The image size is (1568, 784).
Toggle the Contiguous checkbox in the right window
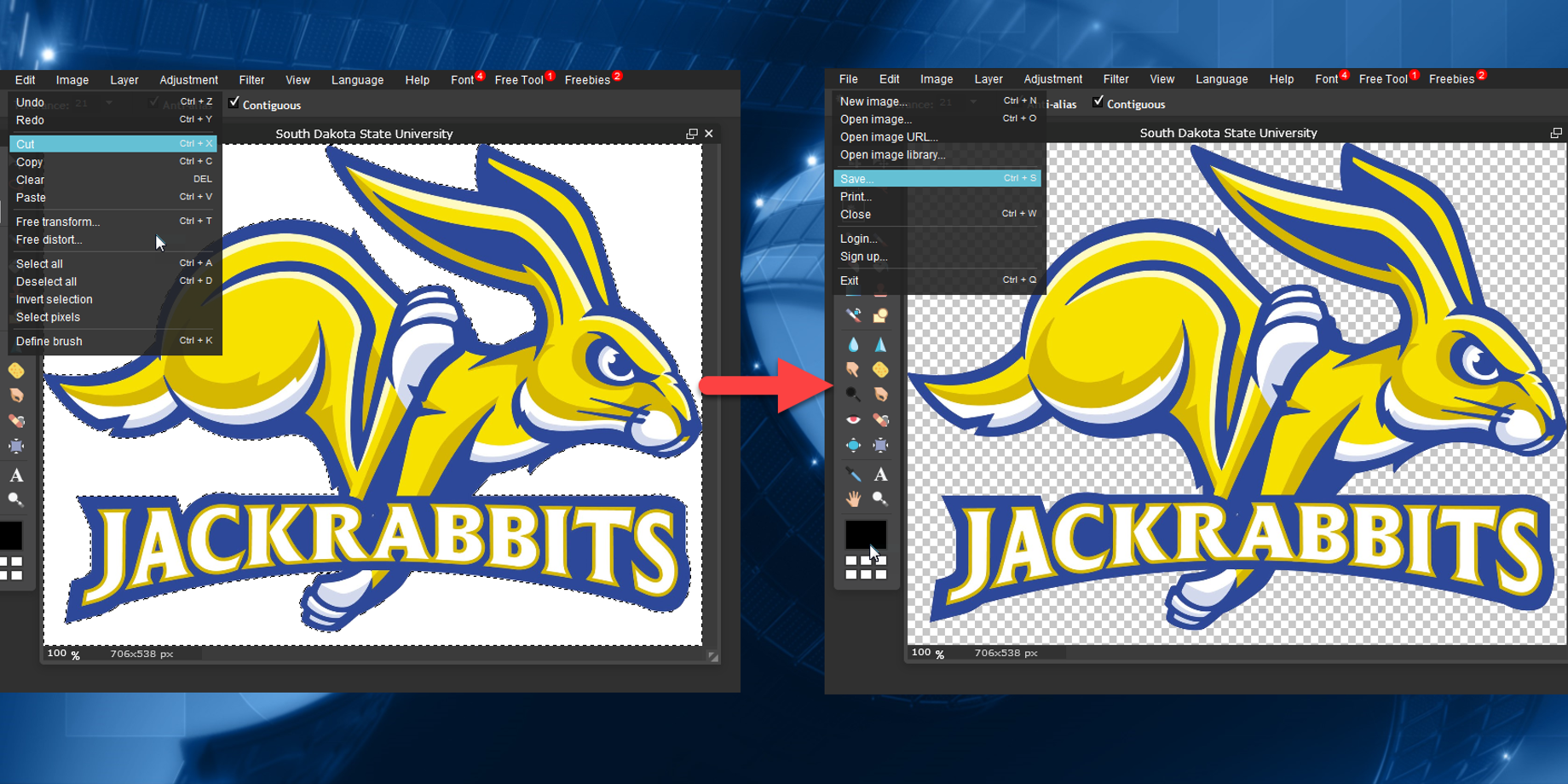click(x=1098, y=102)
